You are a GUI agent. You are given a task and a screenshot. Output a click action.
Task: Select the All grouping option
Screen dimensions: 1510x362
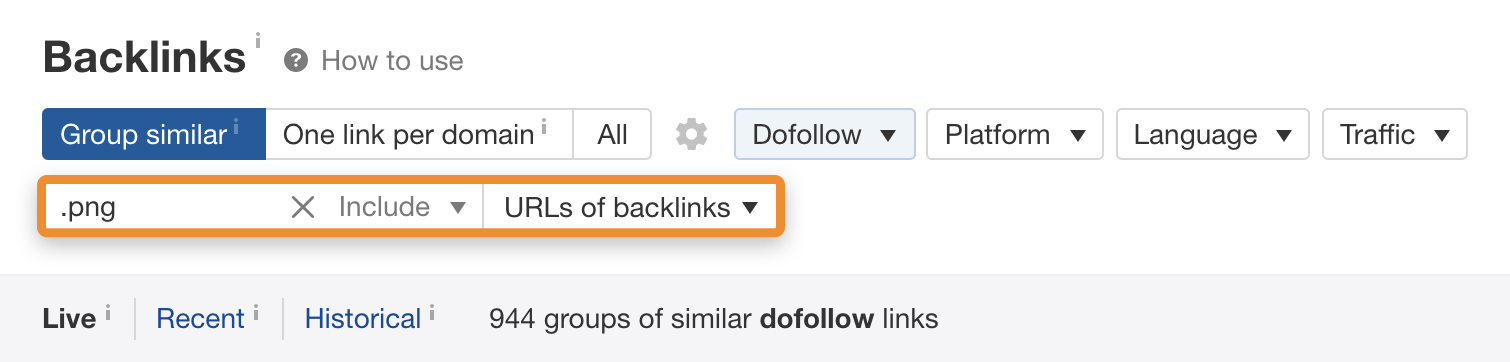[x=612, y=134]
